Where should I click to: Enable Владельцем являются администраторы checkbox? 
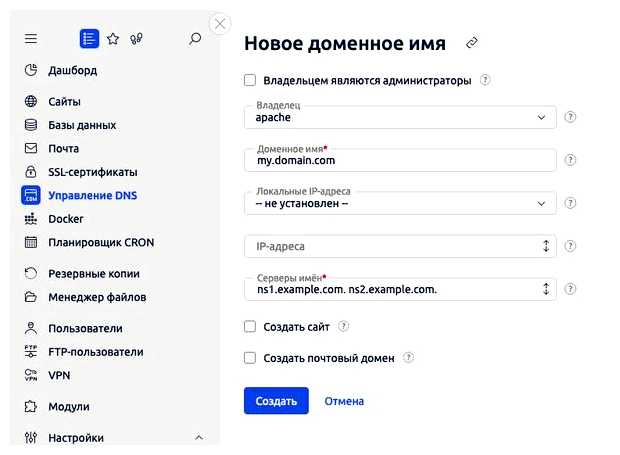[250, 80]
